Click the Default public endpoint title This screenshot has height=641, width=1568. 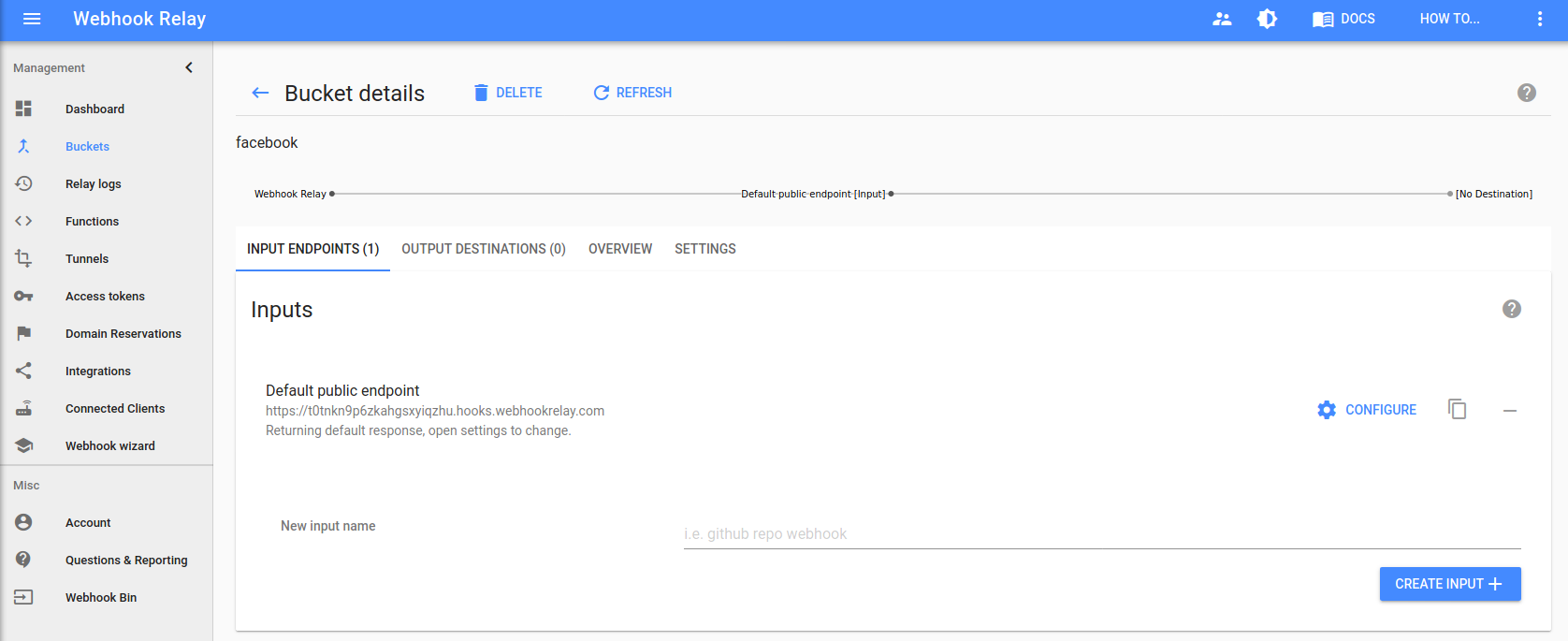click(342, 390)
